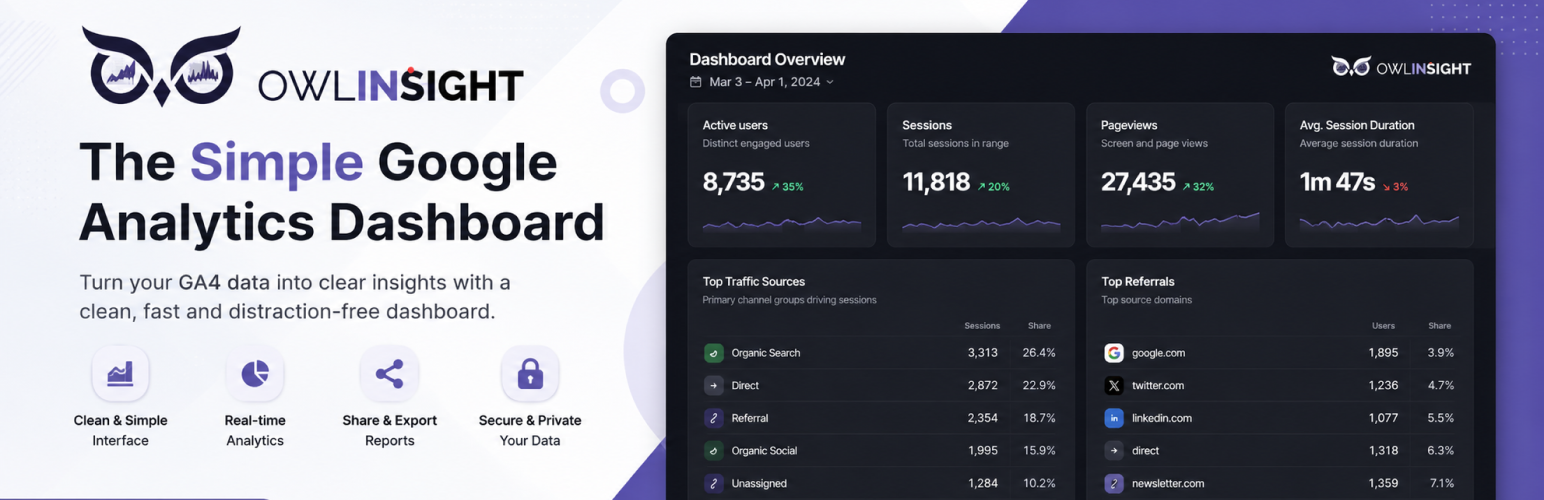The width and height of the screenshot is (1544, 500).
Task: Click the newsletter.com link icon
Action: [x=1114, y=483]
